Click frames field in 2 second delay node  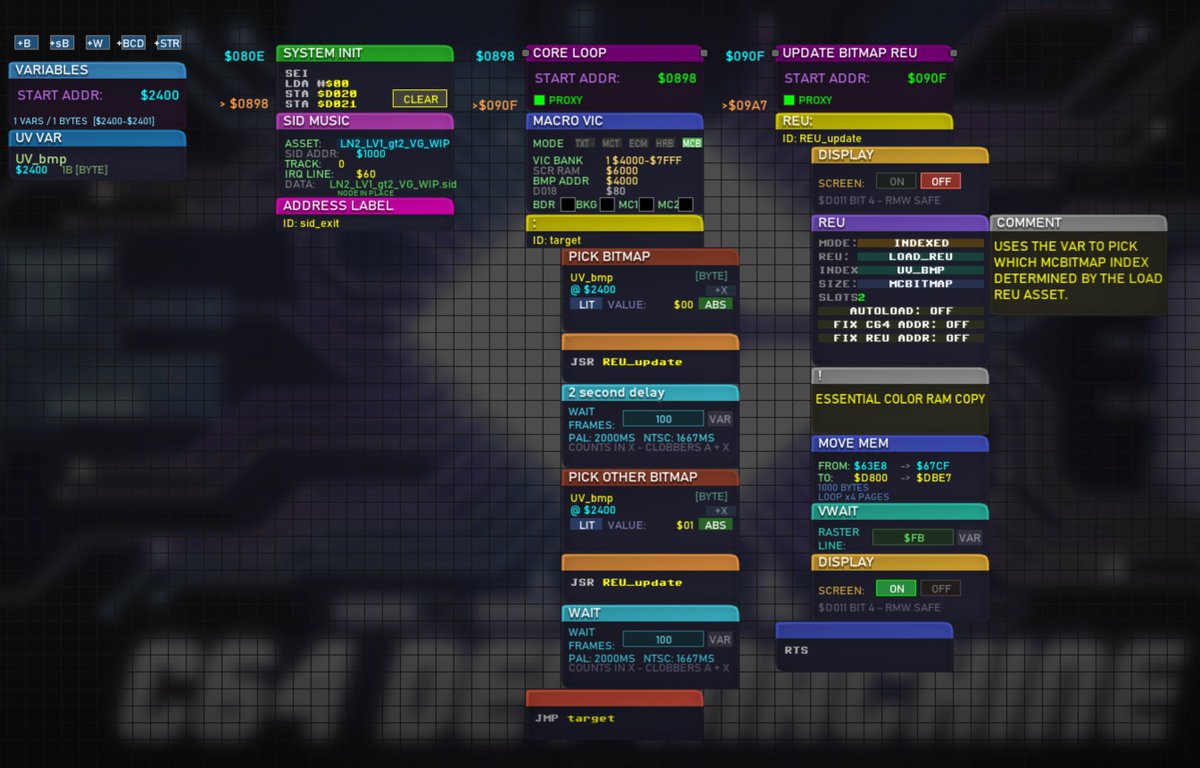coord(663,419)
